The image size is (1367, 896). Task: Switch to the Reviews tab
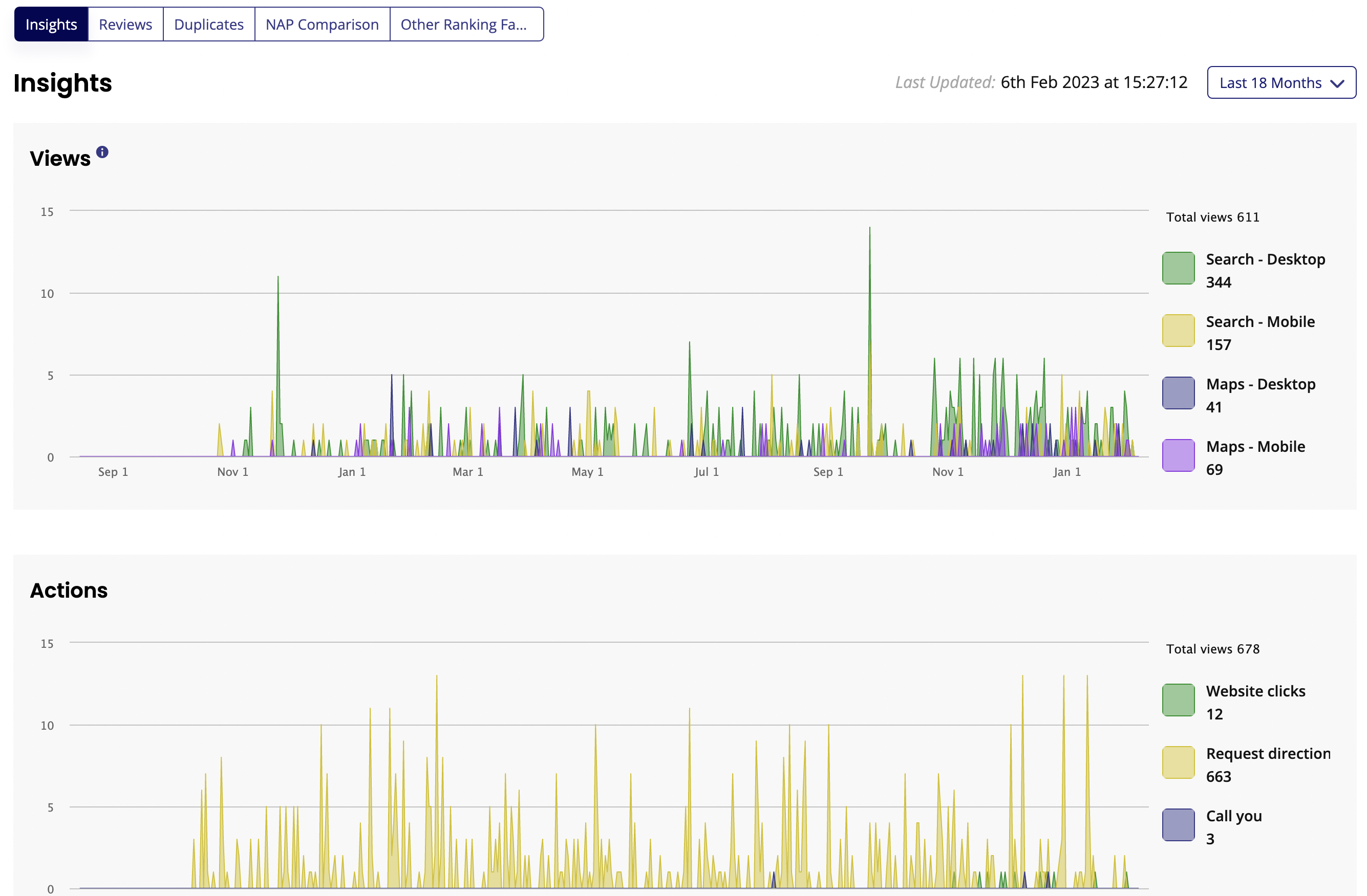125,25
